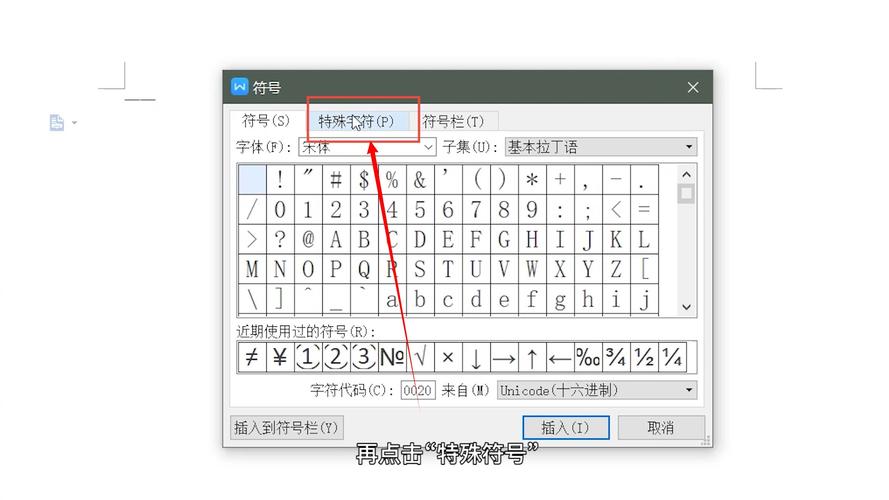Choose recent fraction ½
The image size is (889, 500).
(644, 357)
